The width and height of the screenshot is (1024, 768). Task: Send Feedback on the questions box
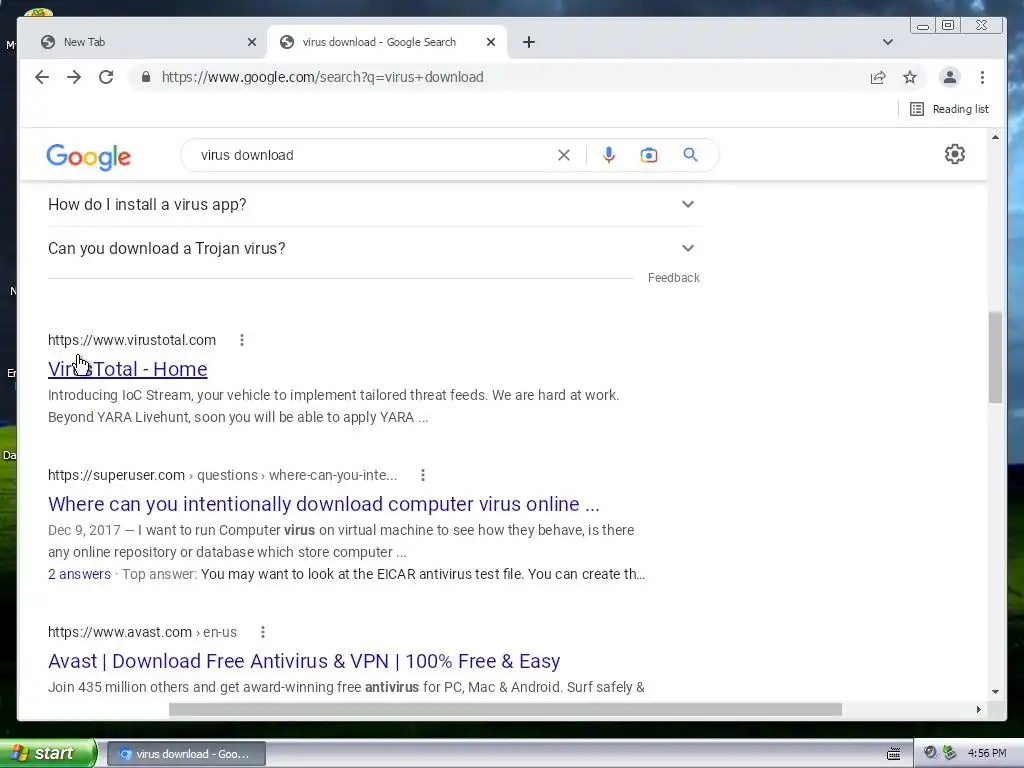click(x=673, y=278)
